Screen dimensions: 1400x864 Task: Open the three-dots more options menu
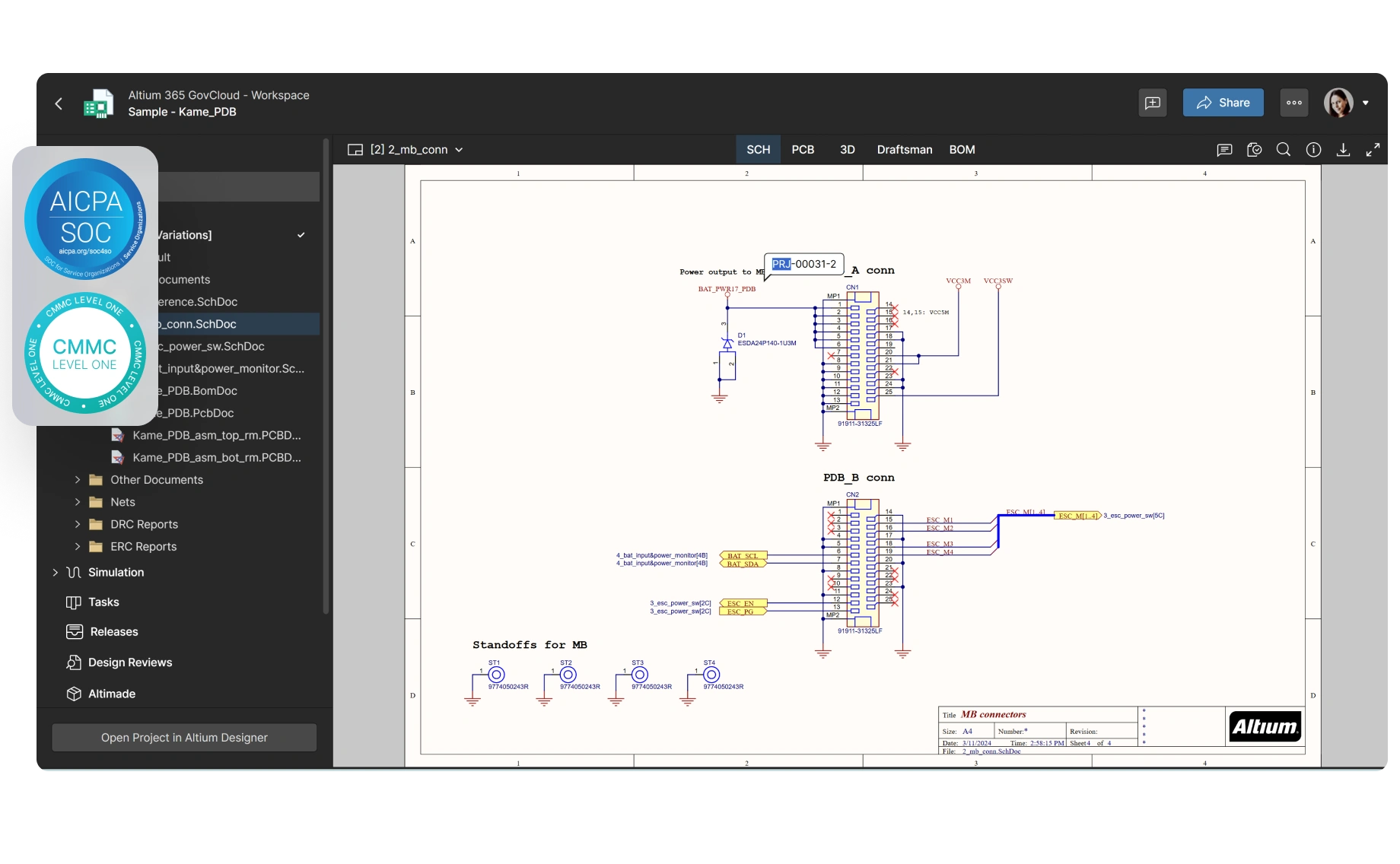(x=1293, y=103)
